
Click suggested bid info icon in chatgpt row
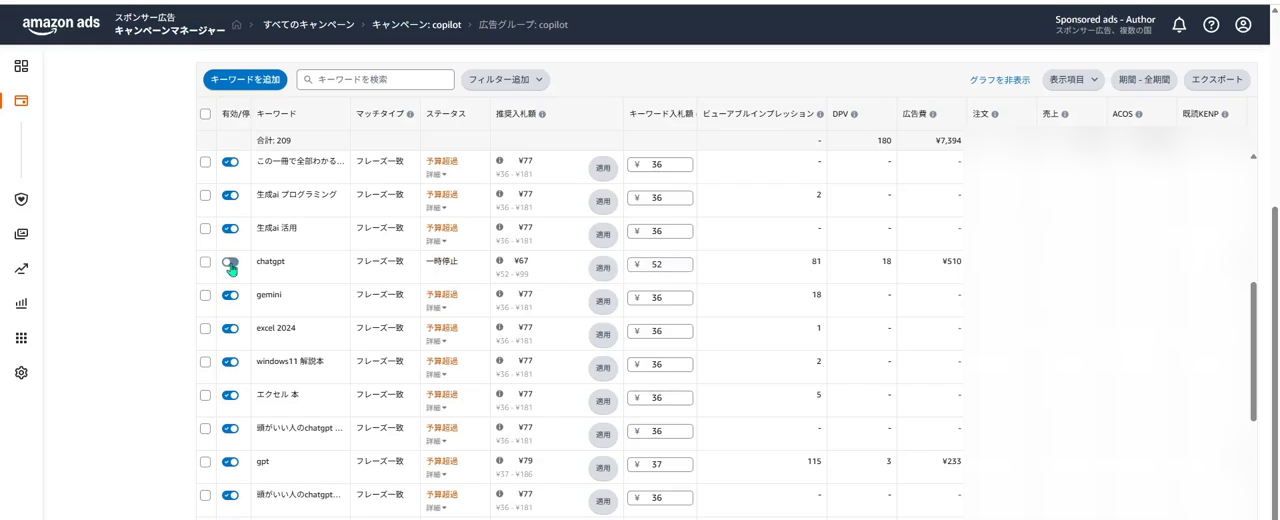(500, 260)
